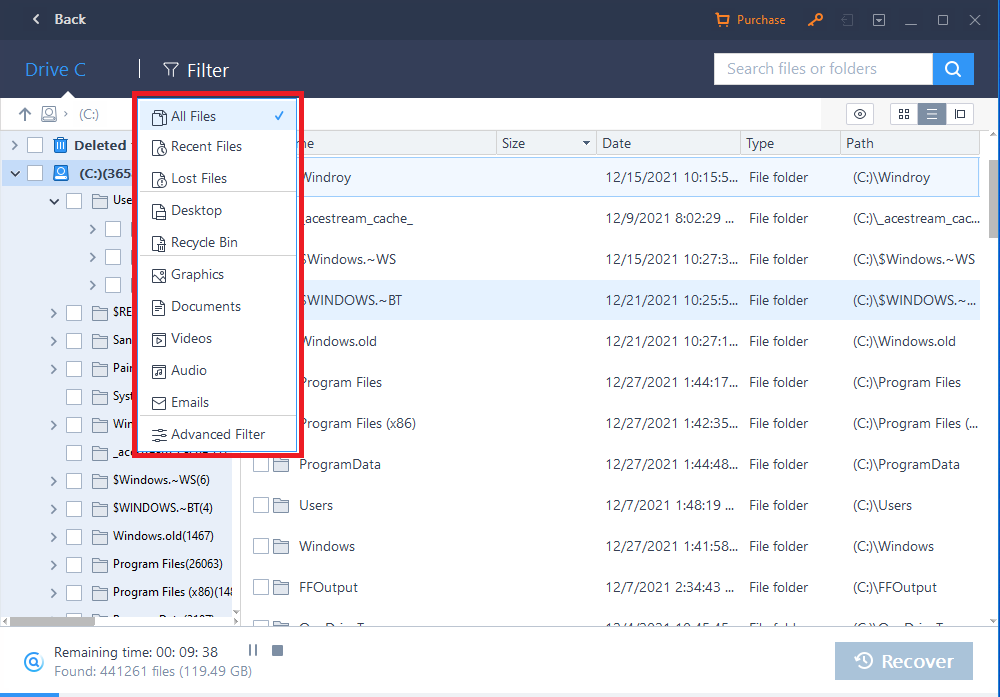The height and width of the screenshot is (697, 1000).
Task: Collapse the (C:) drive tree node
Action: [x=15, y=173]
